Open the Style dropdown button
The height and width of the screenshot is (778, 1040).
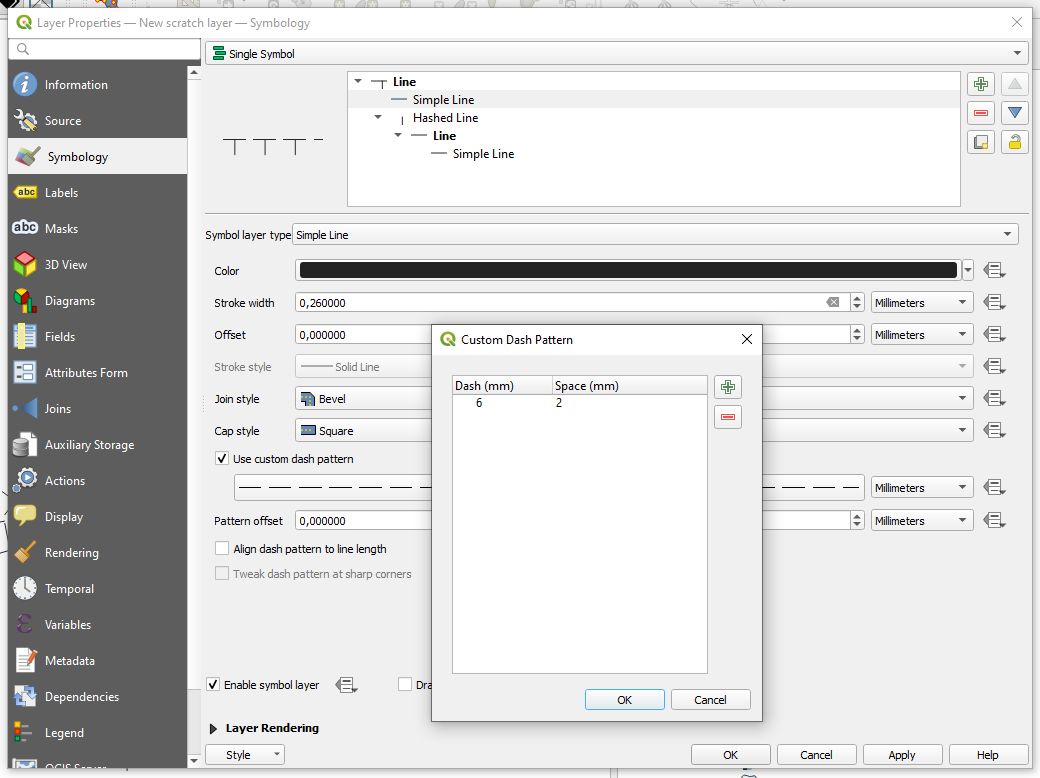[x=245, y=755]
